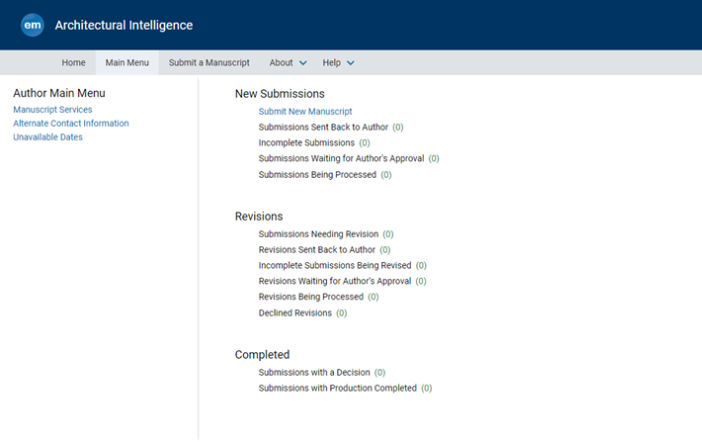
Task: Expand the About menu chevron
Action: click(303, 63)
